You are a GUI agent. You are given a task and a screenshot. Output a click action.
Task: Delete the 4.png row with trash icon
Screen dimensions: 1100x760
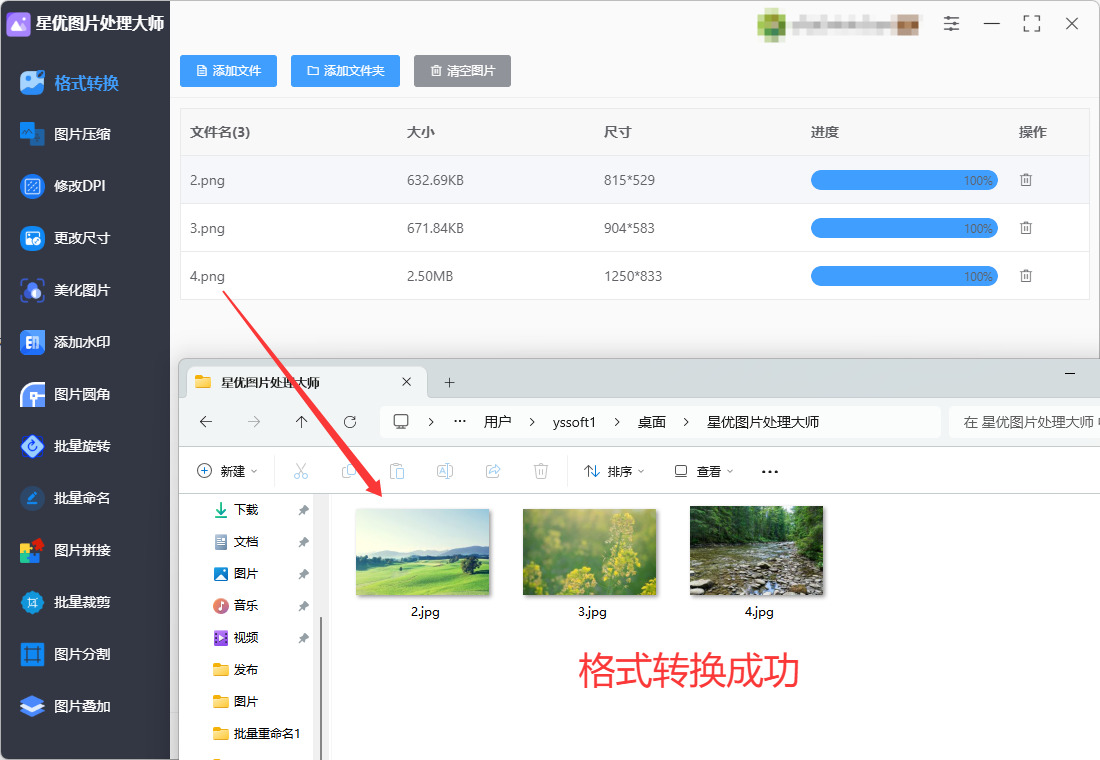tap(1026, 276)
